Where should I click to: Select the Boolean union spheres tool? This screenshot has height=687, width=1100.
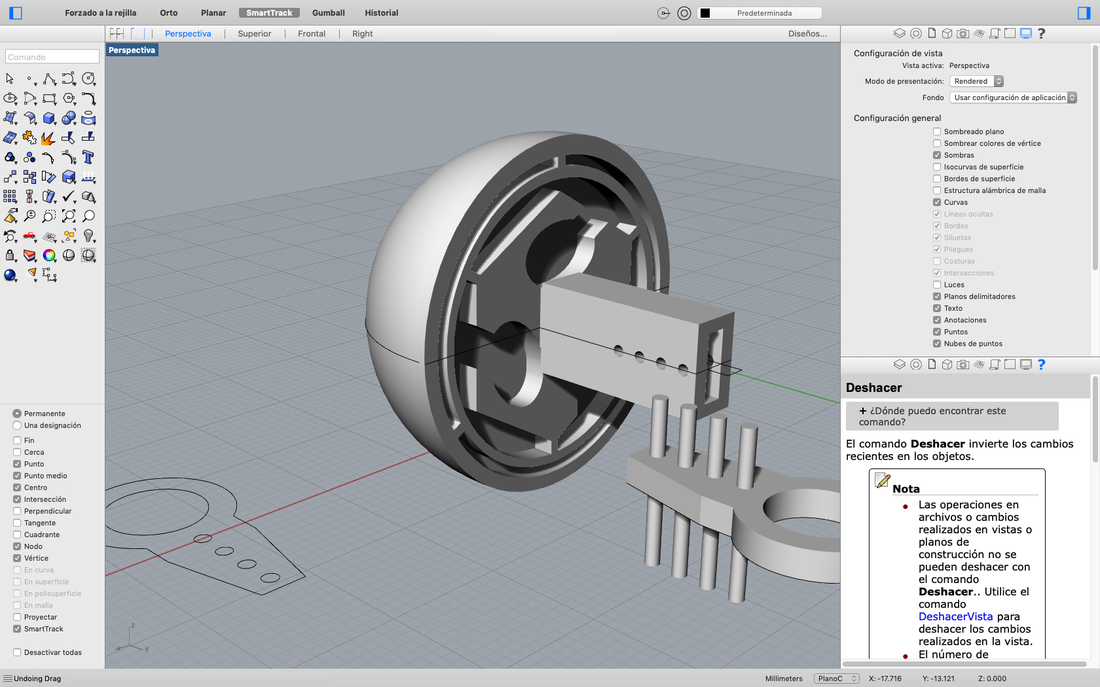[69, 118]
